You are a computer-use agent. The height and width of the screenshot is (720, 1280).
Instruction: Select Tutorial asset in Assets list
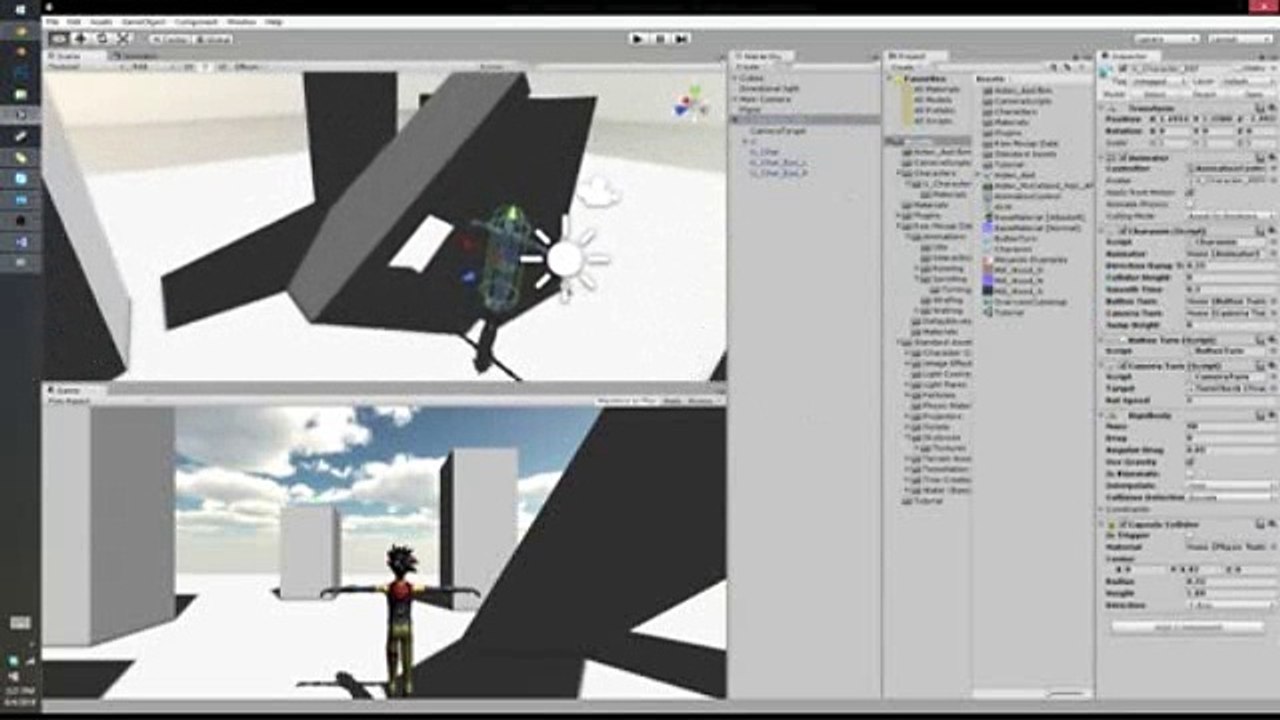point(1009,312)
